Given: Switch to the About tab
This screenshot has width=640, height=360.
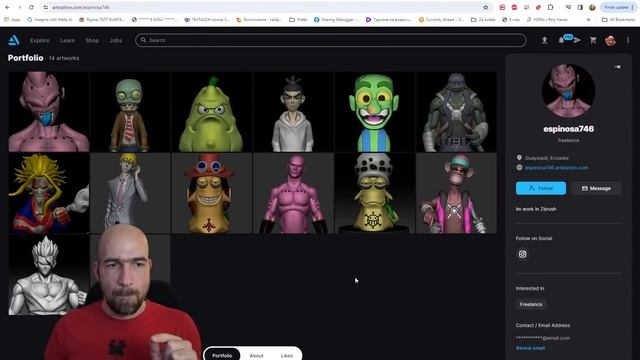Looking at the screenshot, I should (256, 356).
